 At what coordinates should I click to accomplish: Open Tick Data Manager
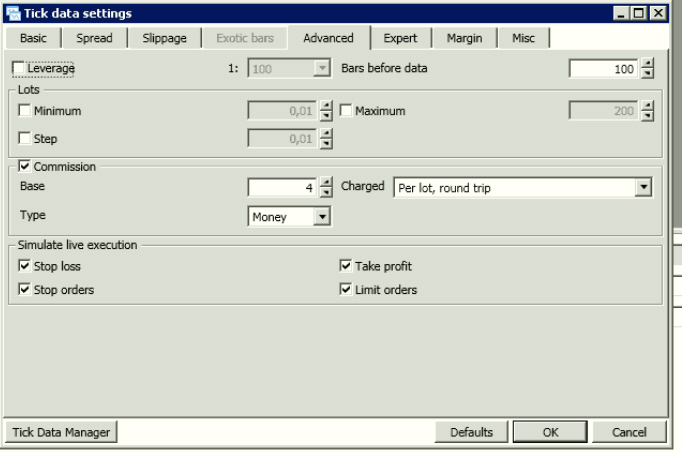61,432
